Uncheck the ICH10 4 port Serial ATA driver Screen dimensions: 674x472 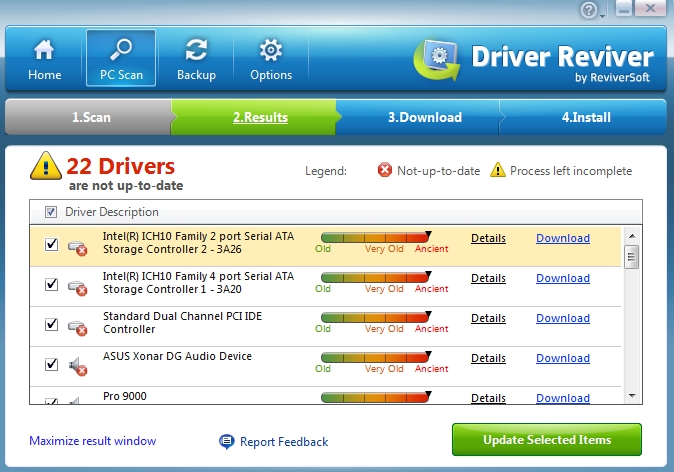51,284
